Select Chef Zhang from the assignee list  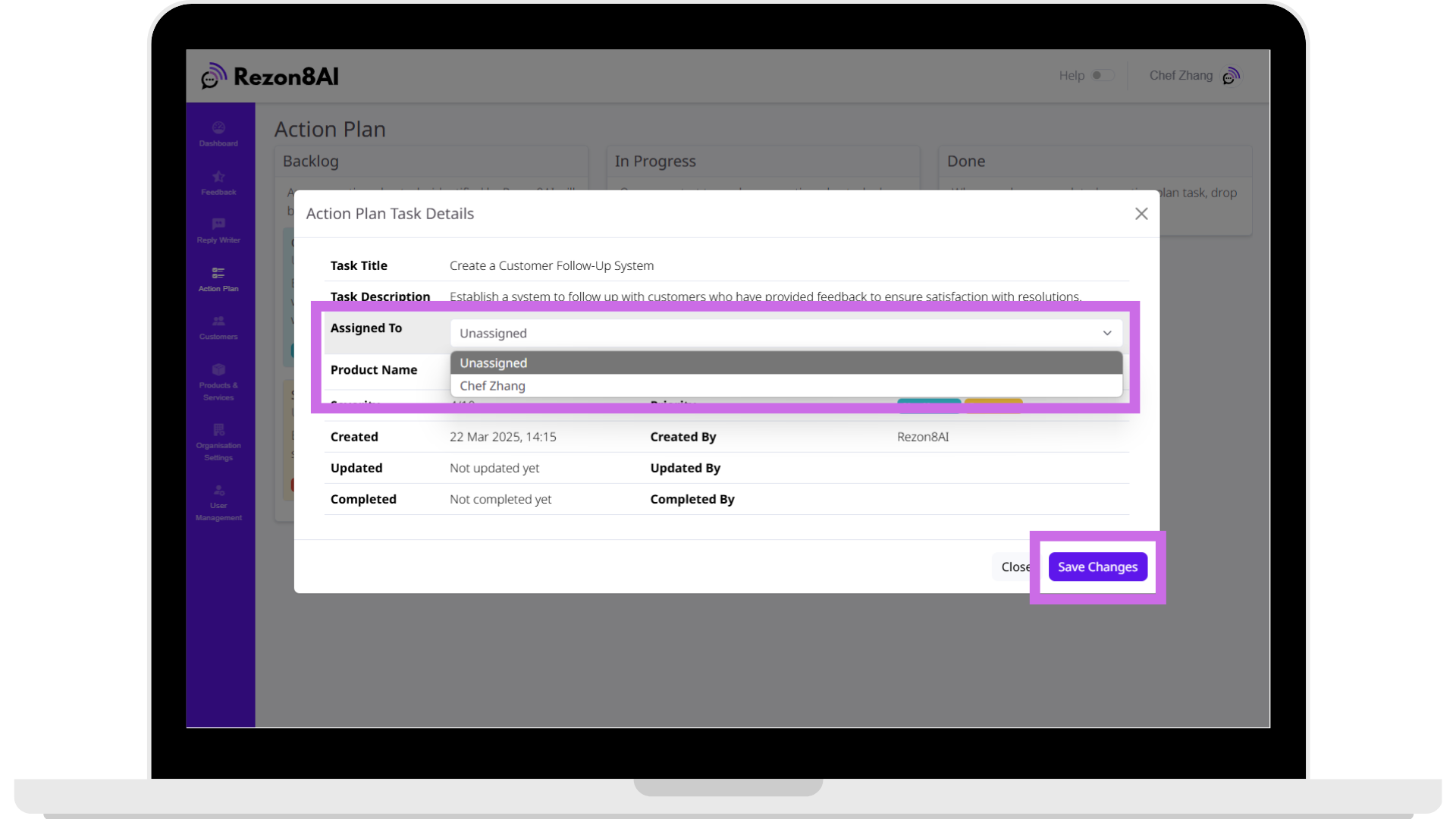coord(492,386)
